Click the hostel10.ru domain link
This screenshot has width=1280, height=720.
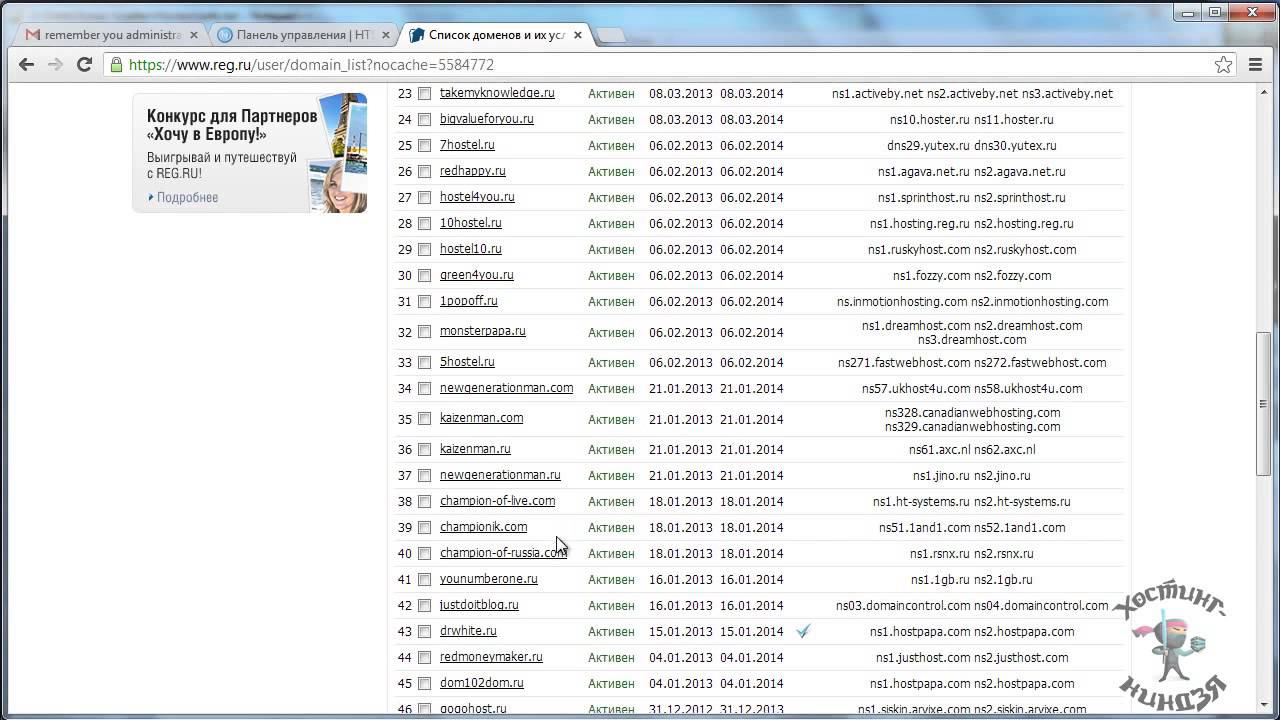471,249
